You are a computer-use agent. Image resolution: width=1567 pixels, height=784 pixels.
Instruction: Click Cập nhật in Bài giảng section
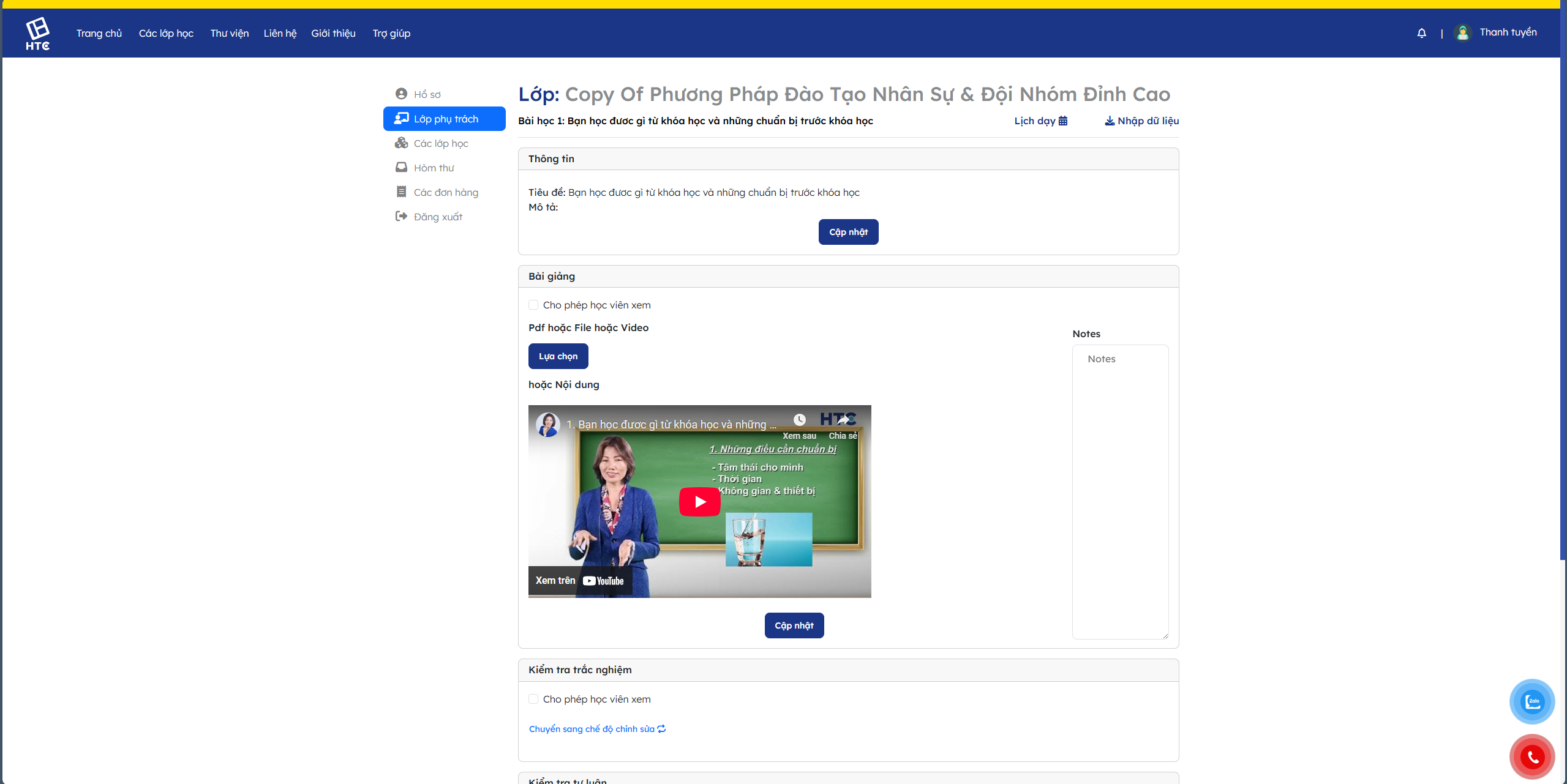pos(794,625)
